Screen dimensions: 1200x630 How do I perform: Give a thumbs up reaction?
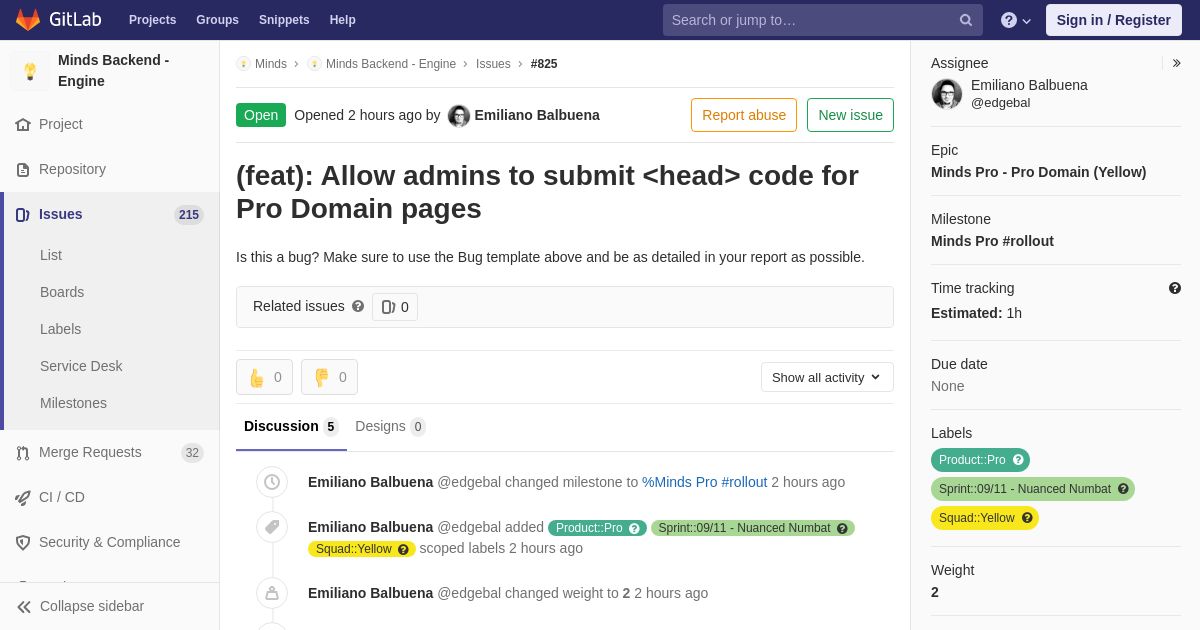(x=264, y=377)
